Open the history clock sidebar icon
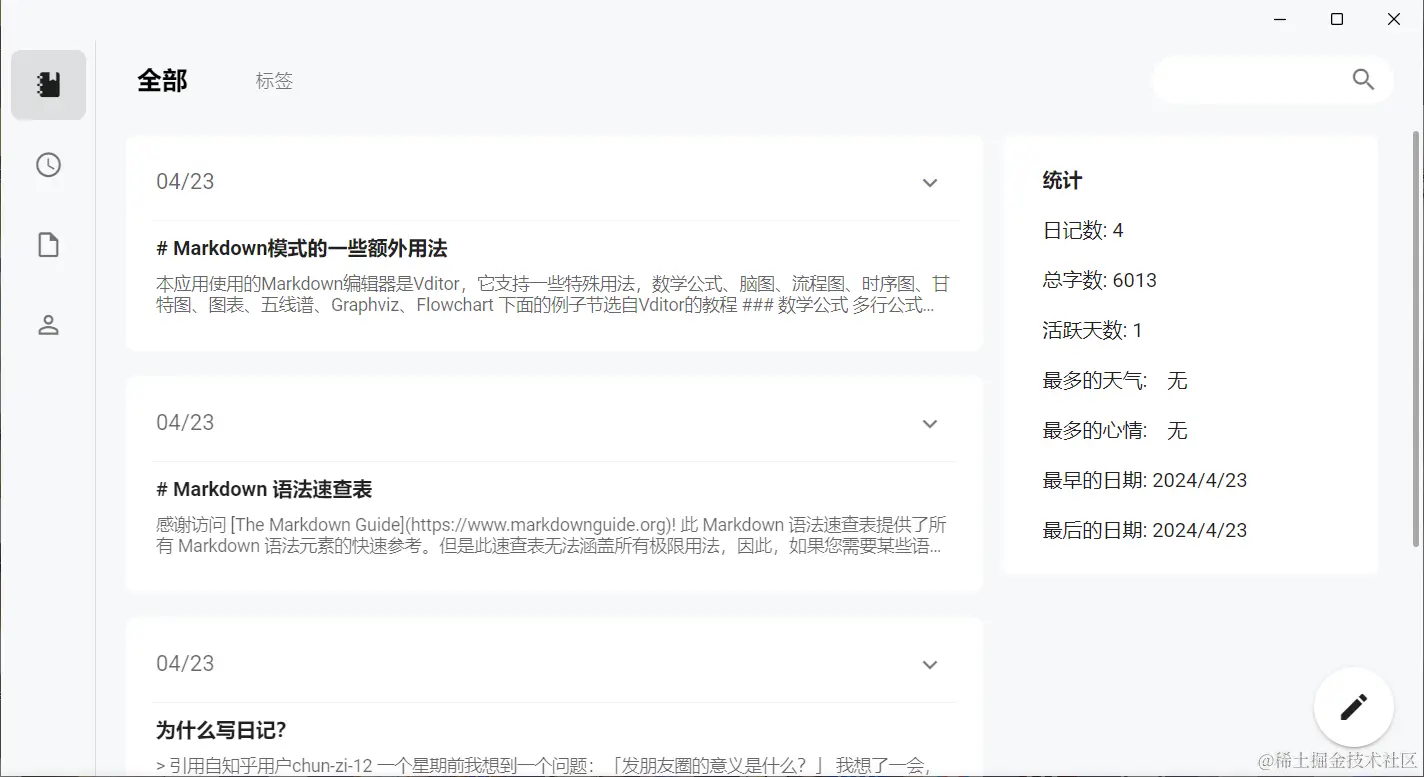This screenshot has height=777, width=1424. (x=48, y=165)
